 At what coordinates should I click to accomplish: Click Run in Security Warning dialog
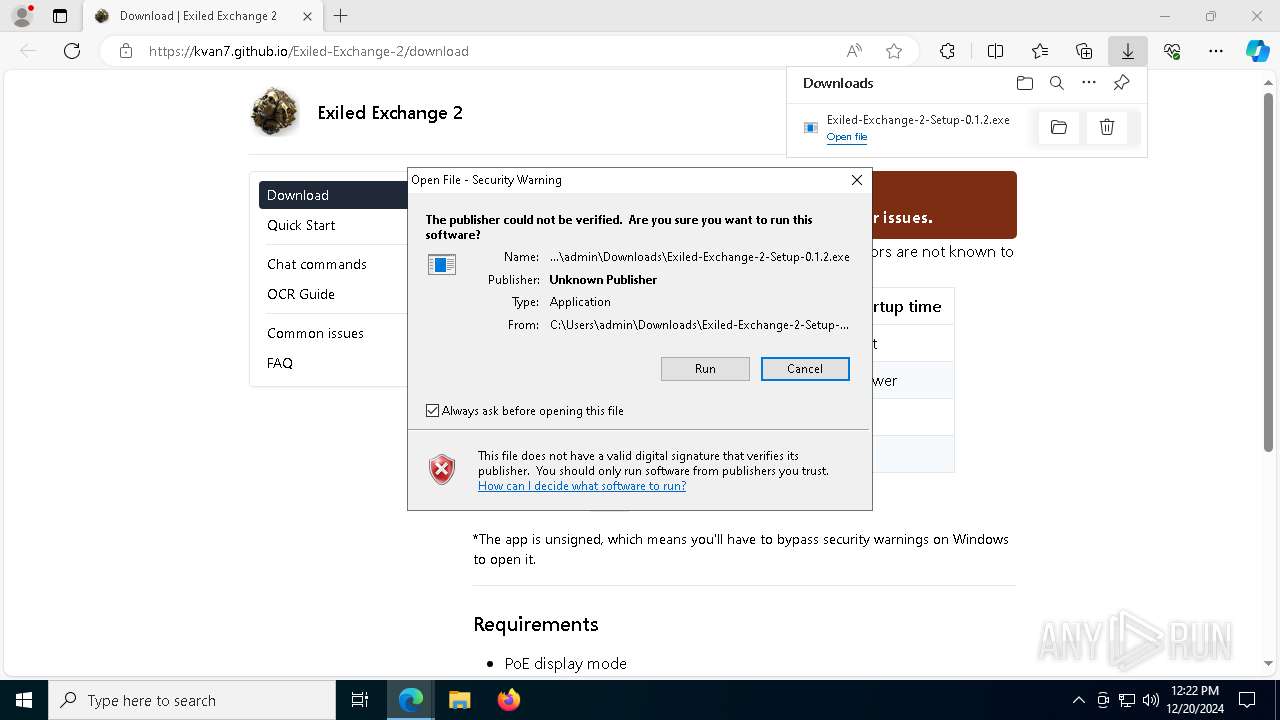(705, 369)
